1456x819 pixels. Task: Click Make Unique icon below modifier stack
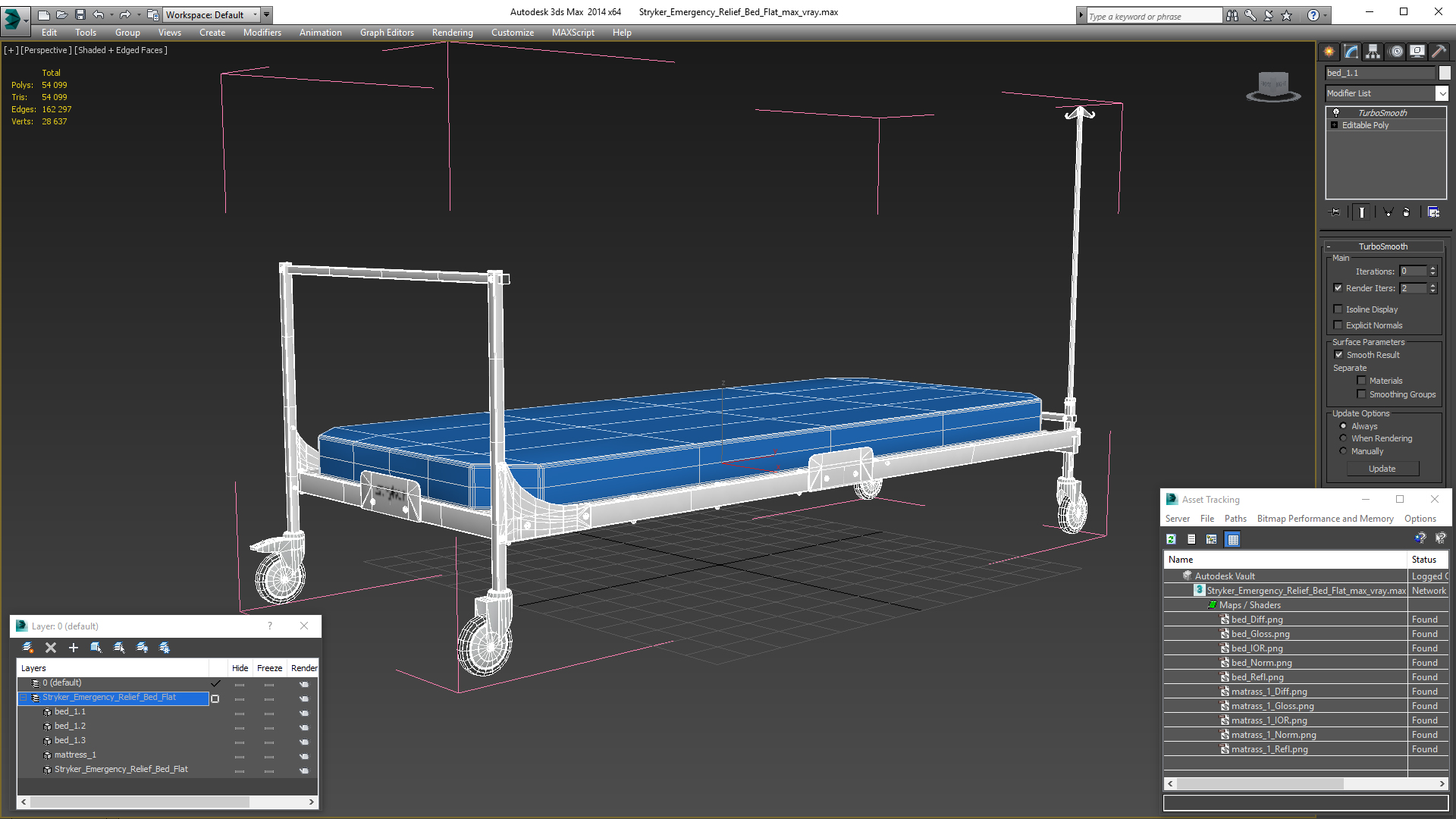1388,212
